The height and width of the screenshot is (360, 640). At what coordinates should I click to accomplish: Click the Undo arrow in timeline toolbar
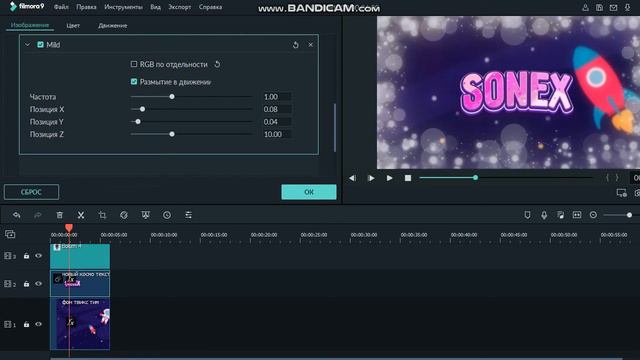pos(17,215)
